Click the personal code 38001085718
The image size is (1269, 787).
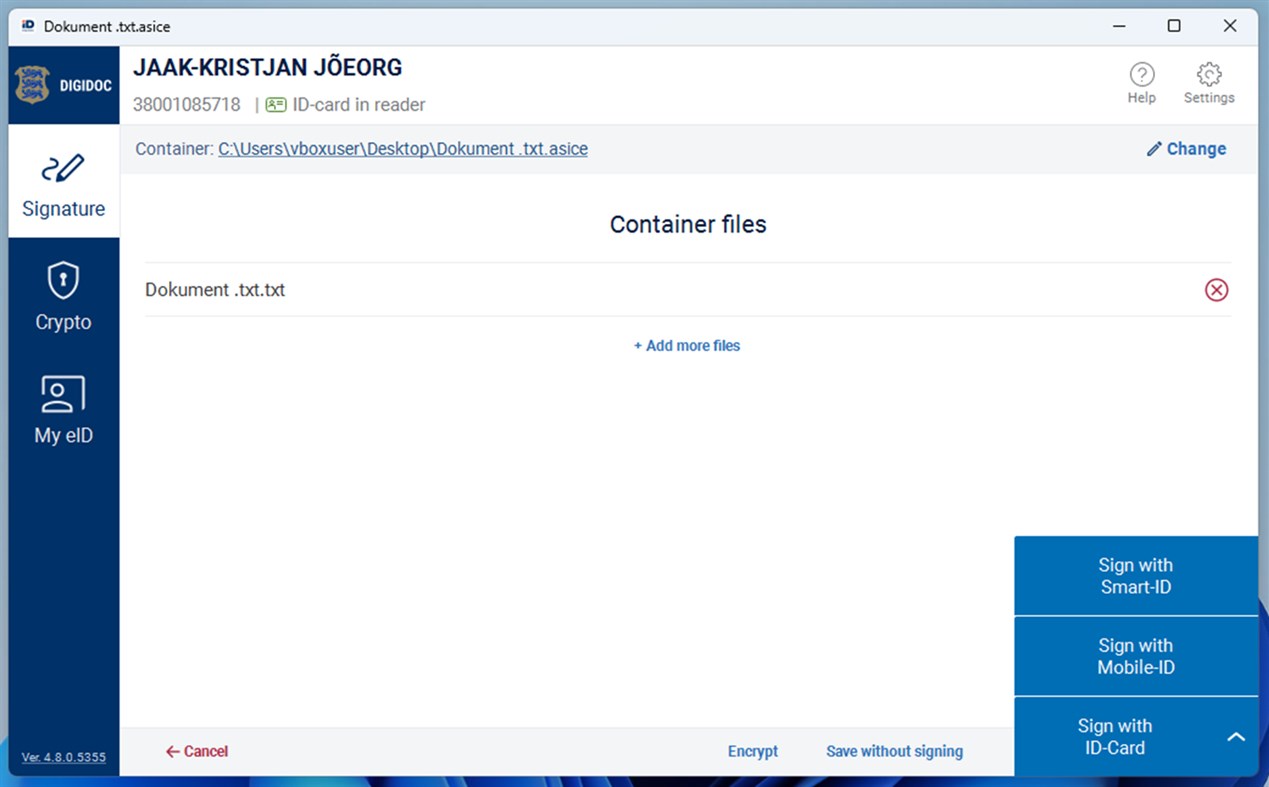pos(187,104)
